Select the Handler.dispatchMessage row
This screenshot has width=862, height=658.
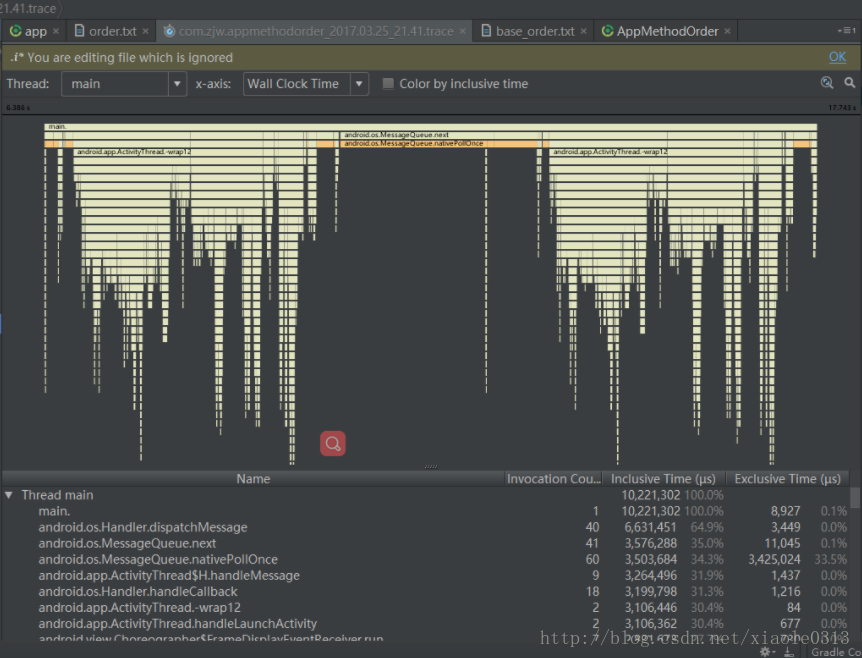425,527
